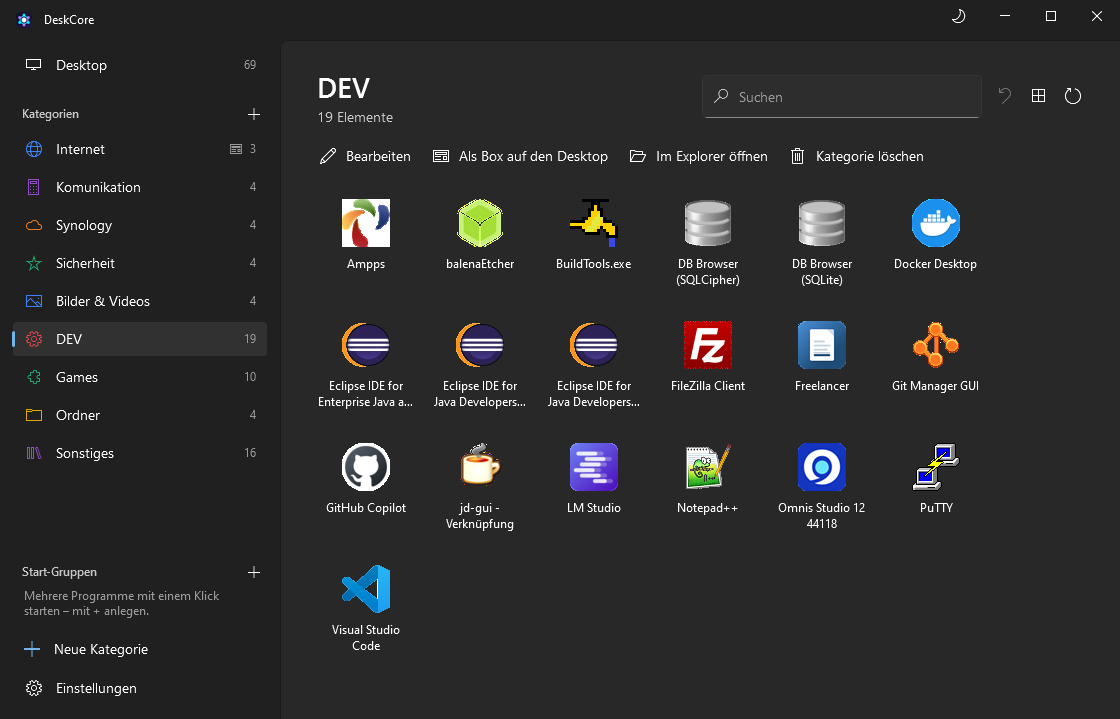Select the DEV category

(x=140, y=339)
